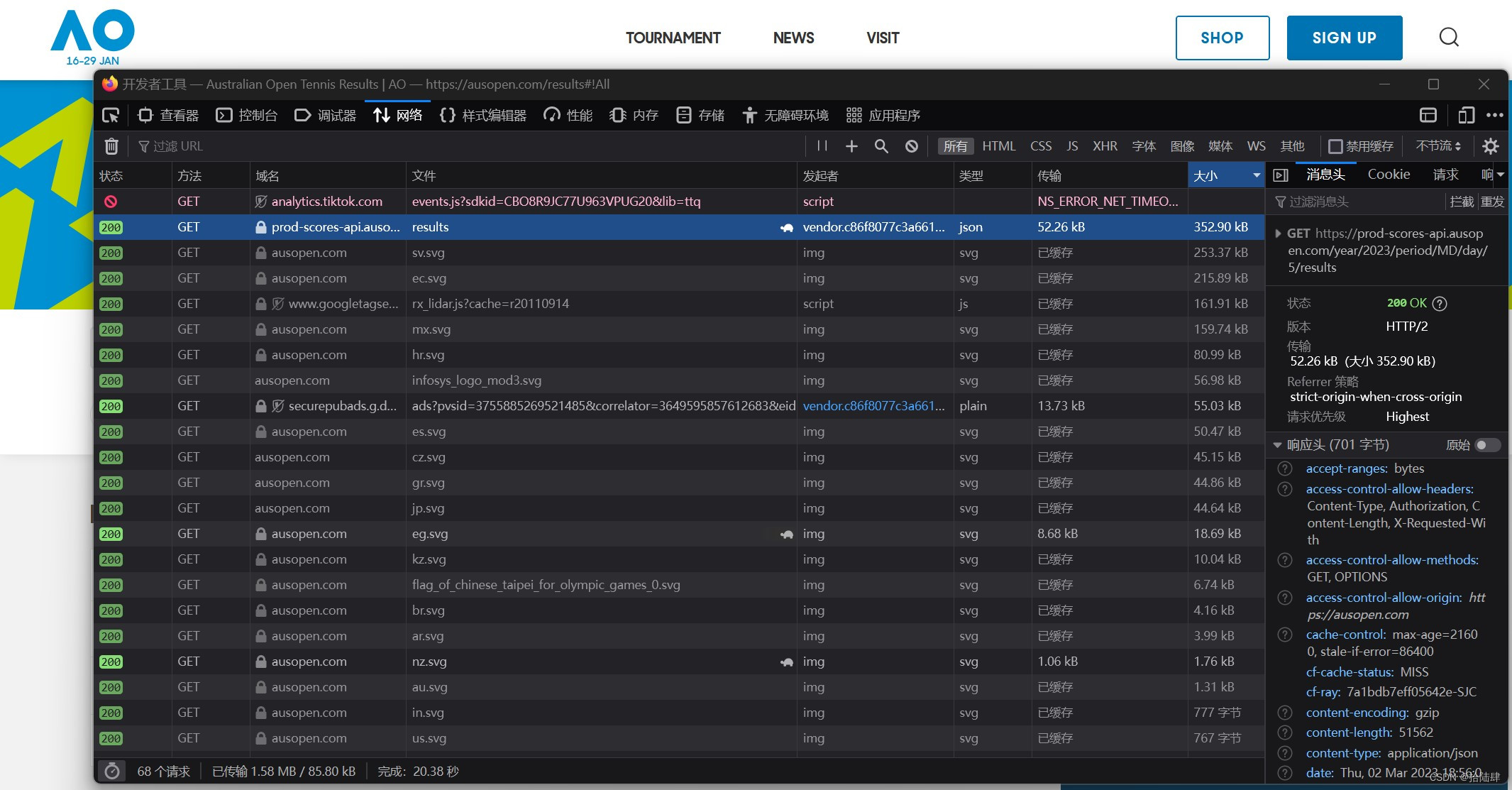Image resolution: width=1512 pixels, height=790 pixels.
Task: Toggle responsive design mode icon
Action: pos(1466,115)
